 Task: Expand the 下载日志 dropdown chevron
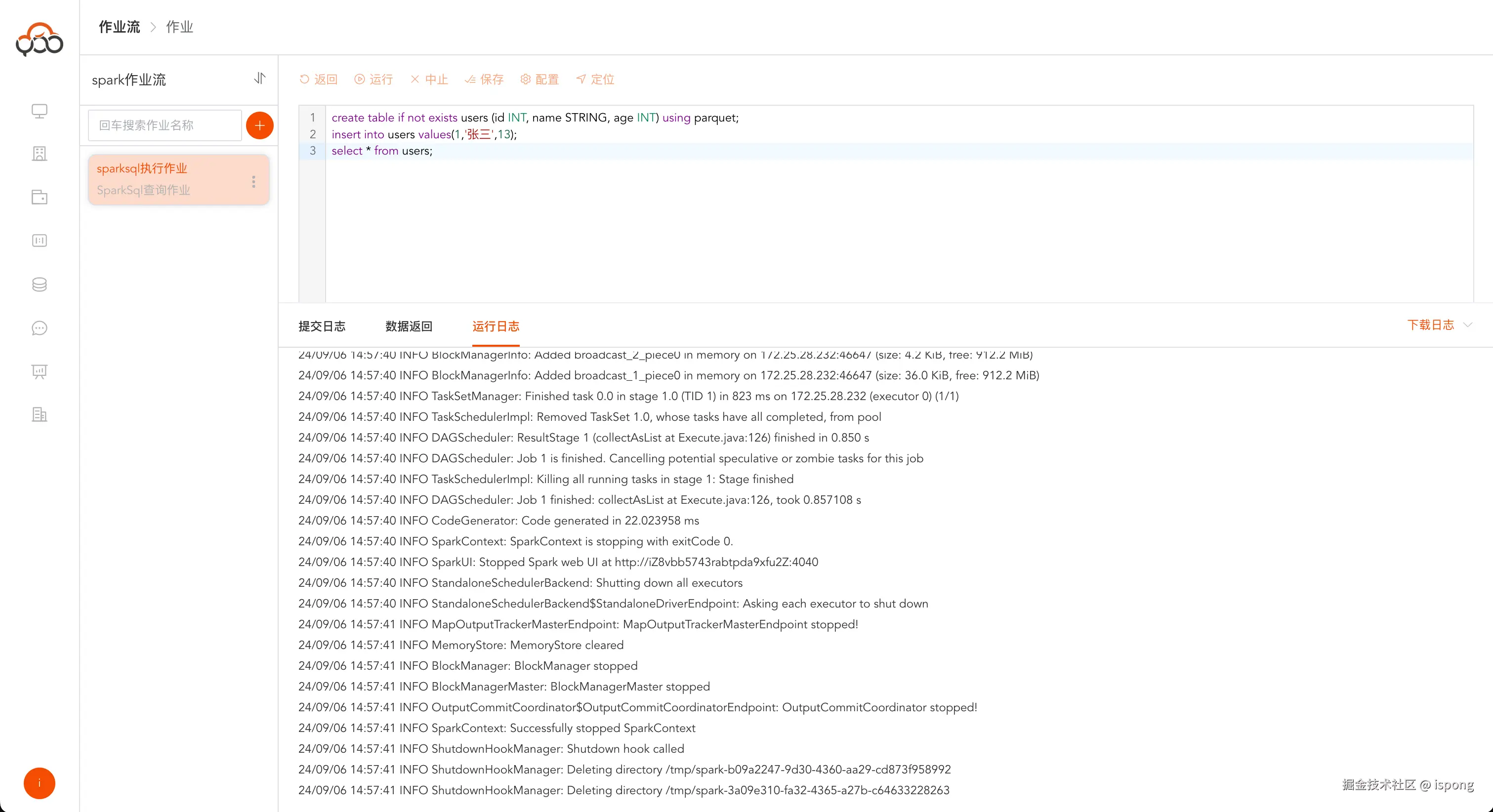click(1467, 325)
